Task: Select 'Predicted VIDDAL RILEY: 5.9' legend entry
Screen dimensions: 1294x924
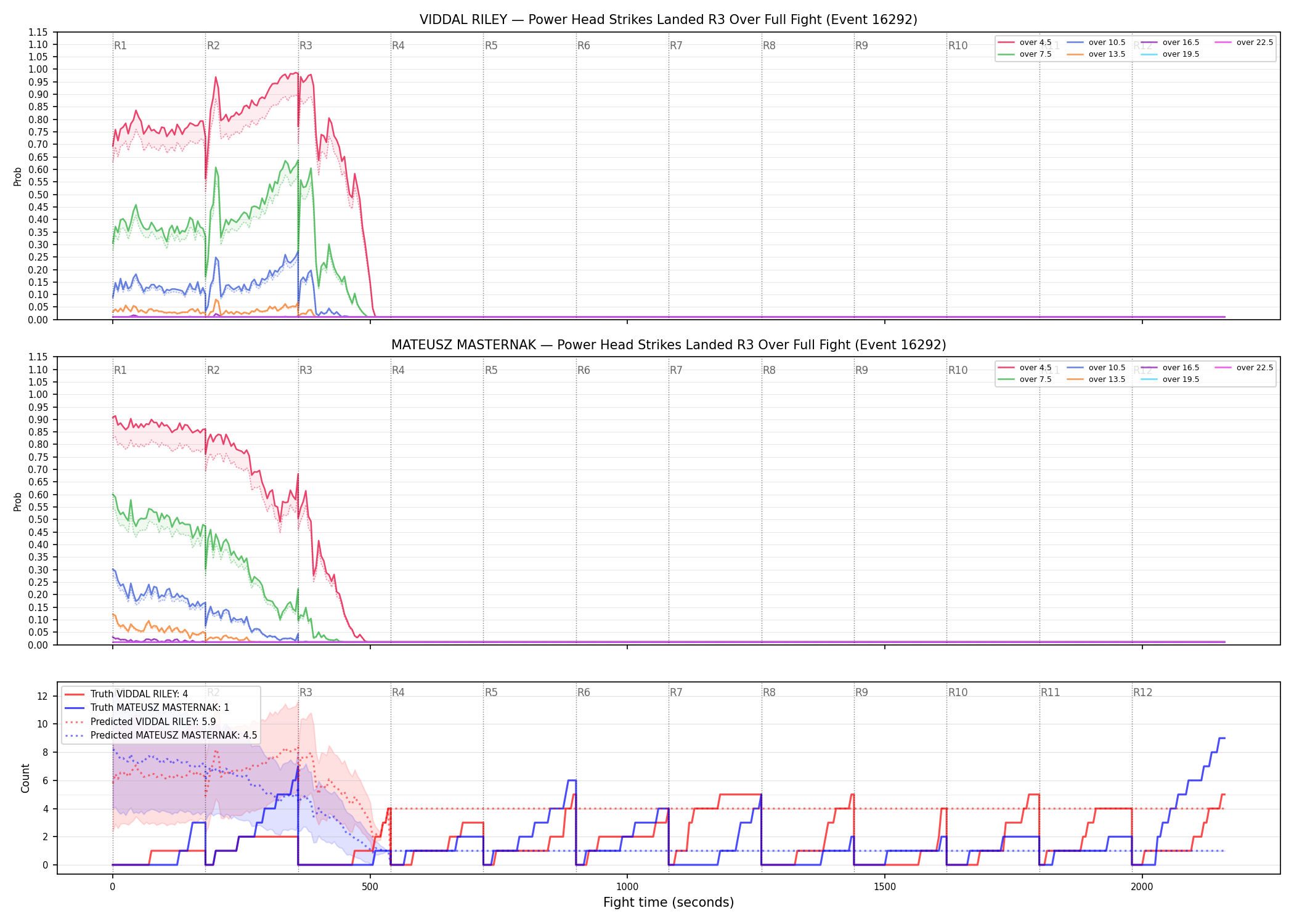Action: [x=140, y=721]
